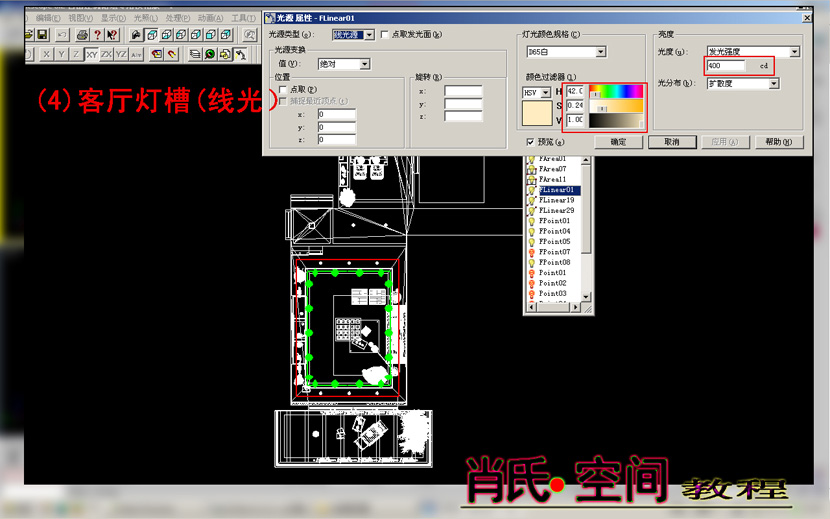Switch to the ZX plane view
This screenshot has width=830, height=519.
tap(106, 54)
